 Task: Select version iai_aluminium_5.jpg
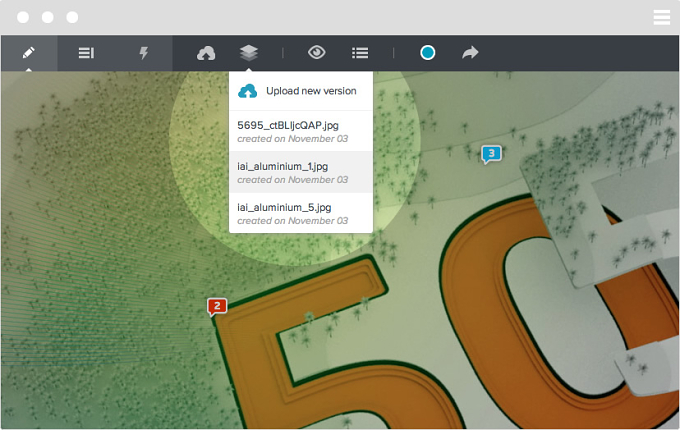click(x=301, y=213)
